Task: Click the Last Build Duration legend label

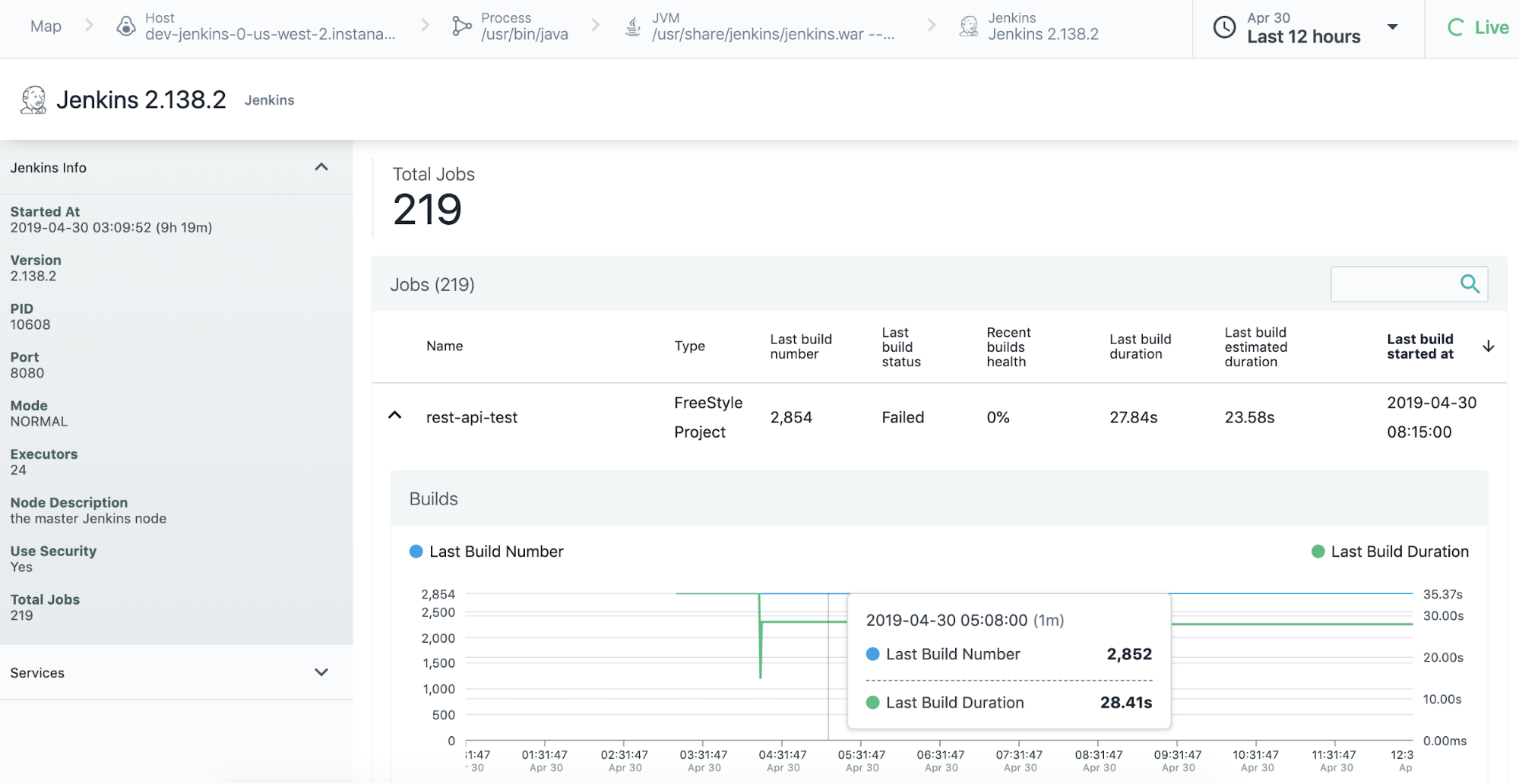Action: [1400, 552]
